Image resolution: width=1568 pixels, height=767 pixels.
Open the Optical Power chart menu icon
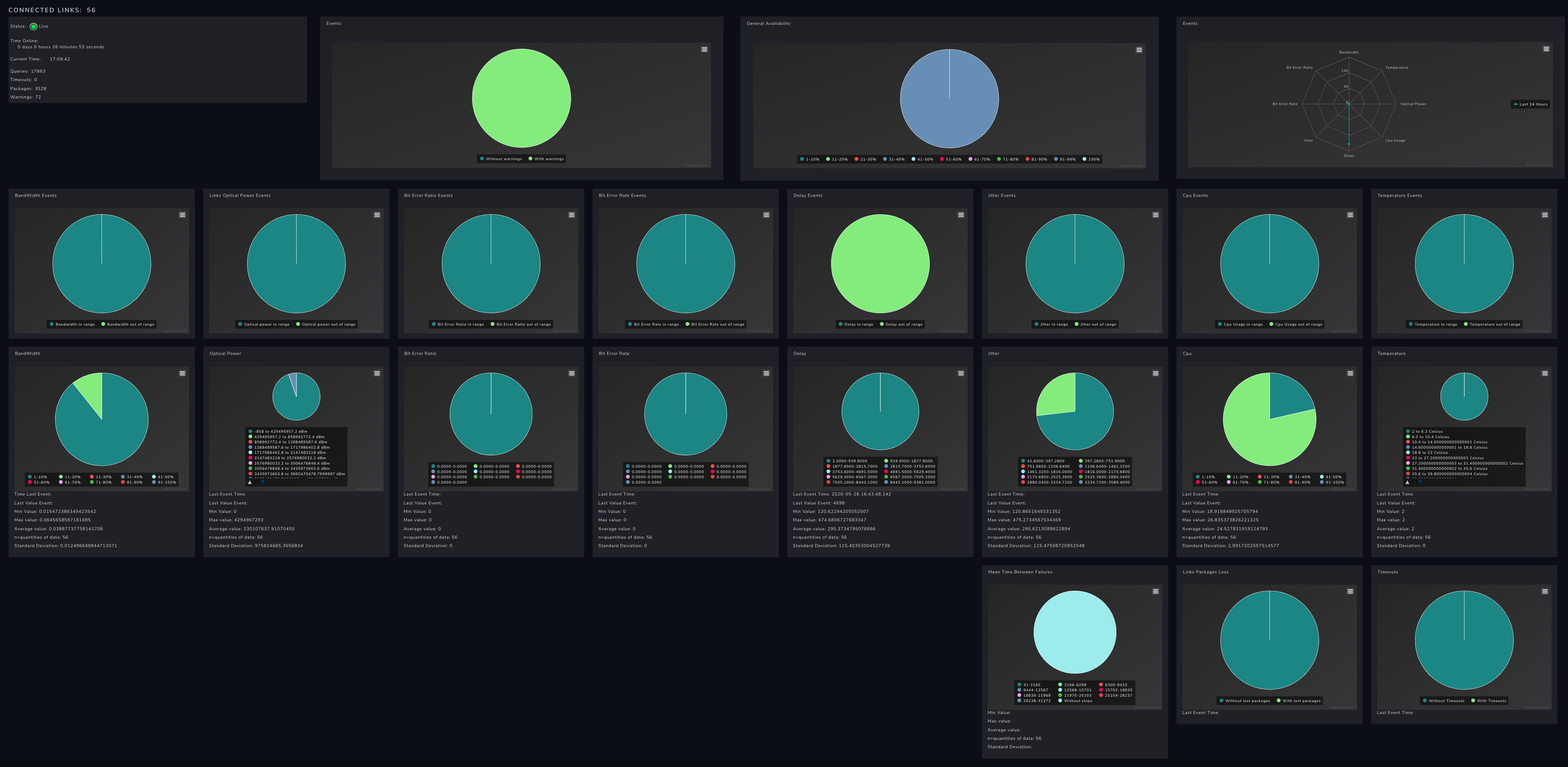pos(377,373)
